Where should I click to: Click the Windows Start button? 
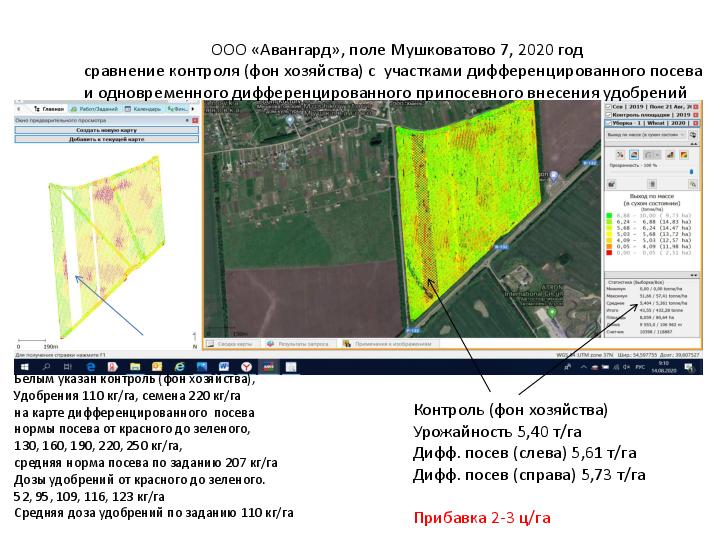22,368
